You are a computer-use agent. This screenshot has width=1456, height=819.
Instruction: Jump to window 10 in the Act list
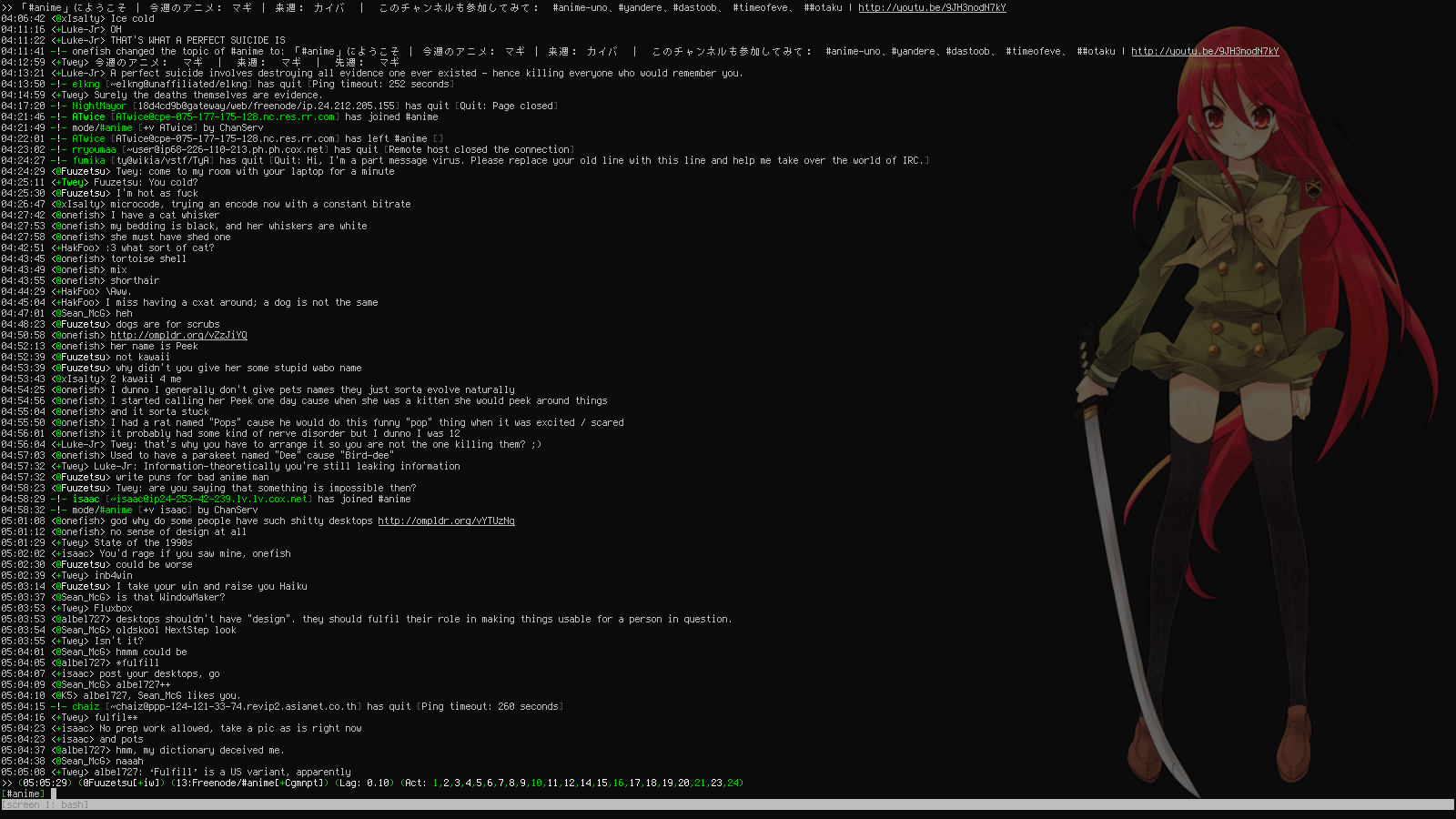pos(537,783)
